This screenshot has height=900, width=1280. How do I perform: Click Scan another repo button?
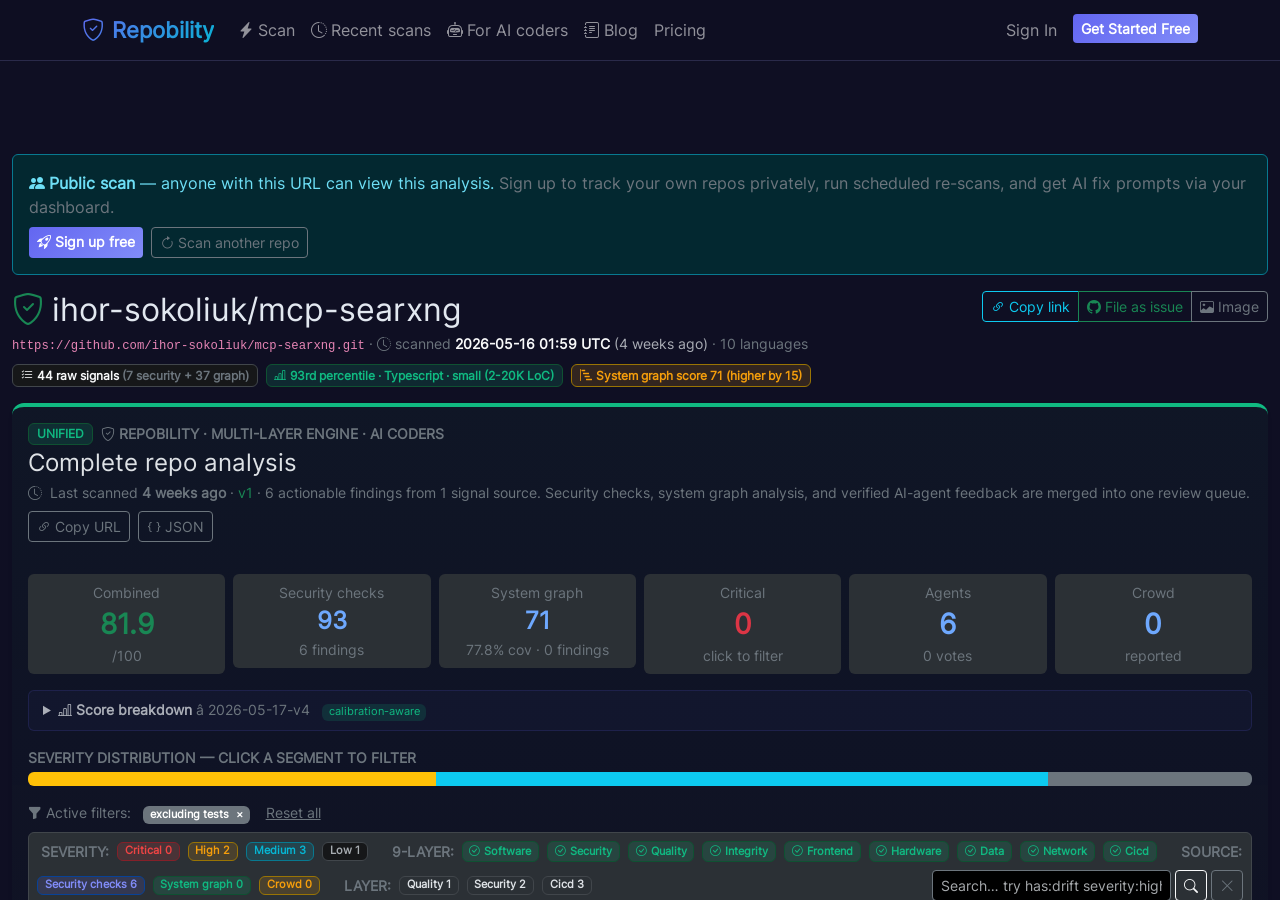[229, 242]
